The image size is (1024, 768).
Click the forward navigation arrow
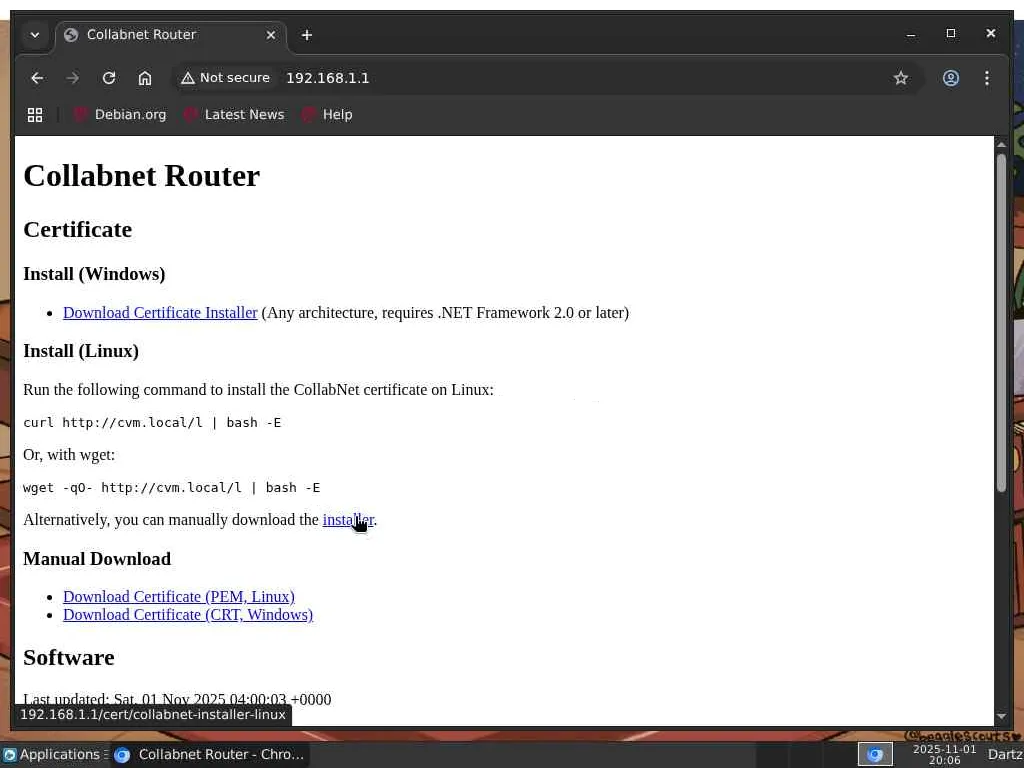(72, 78)
